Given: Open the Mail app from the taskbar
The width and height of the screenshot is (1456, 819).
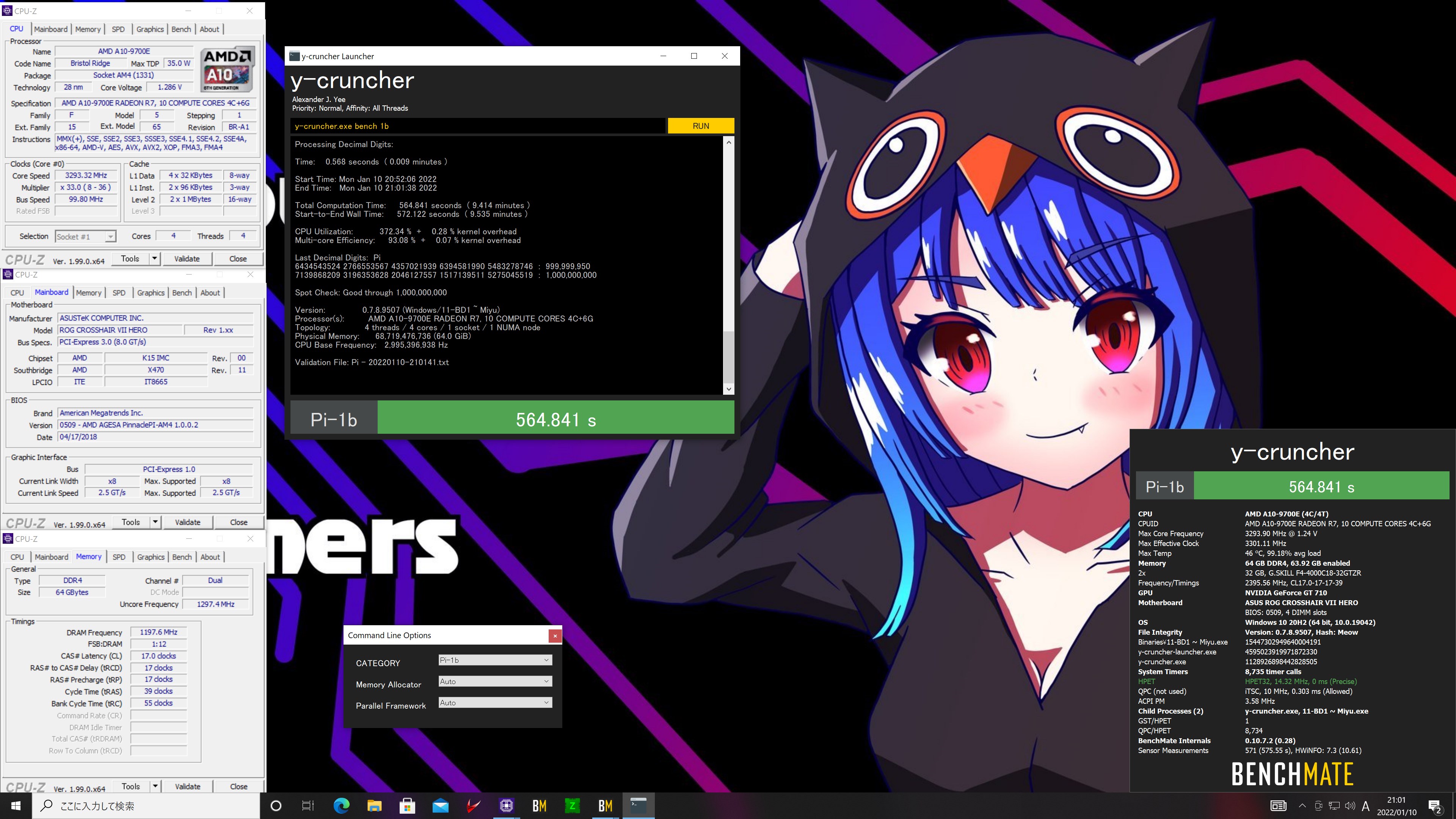Looking at the screenshot, I should pos(440,805).
